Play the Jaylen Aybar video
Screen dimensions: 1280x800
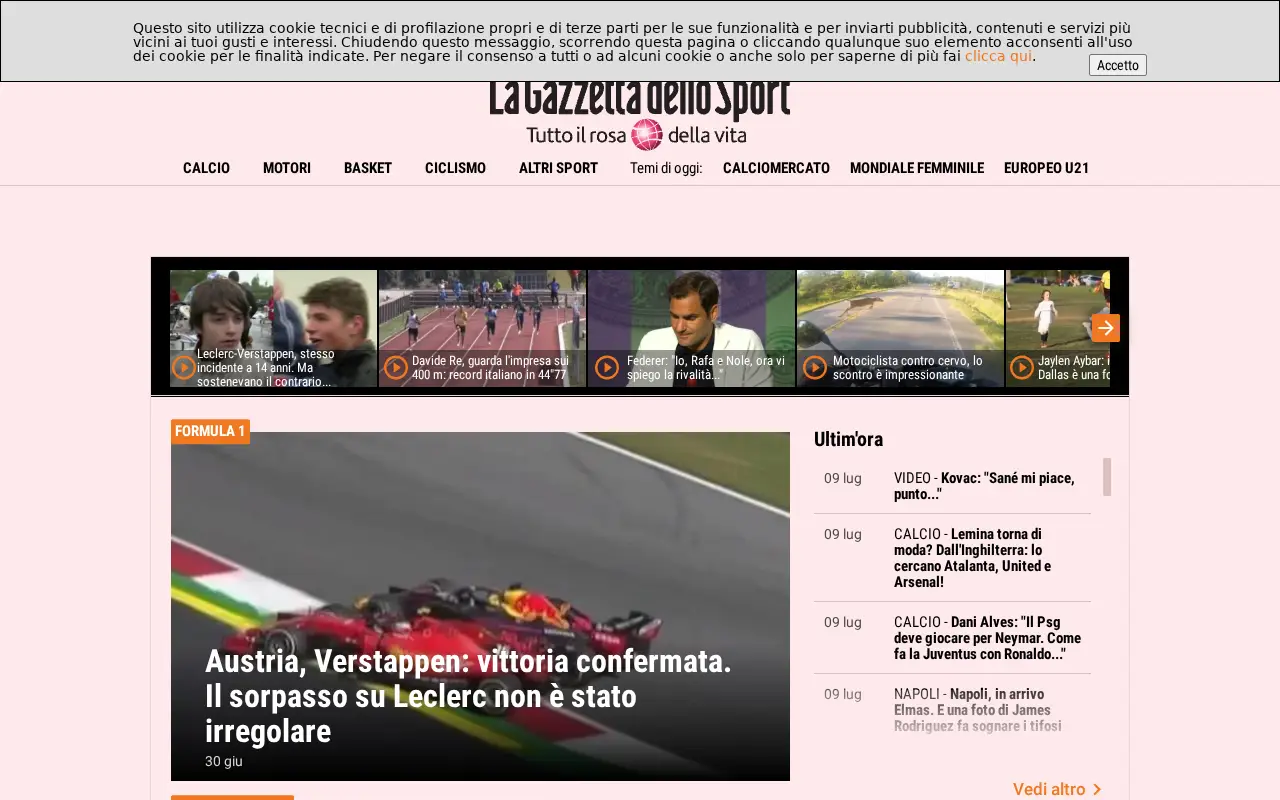tap(1022, 367)
